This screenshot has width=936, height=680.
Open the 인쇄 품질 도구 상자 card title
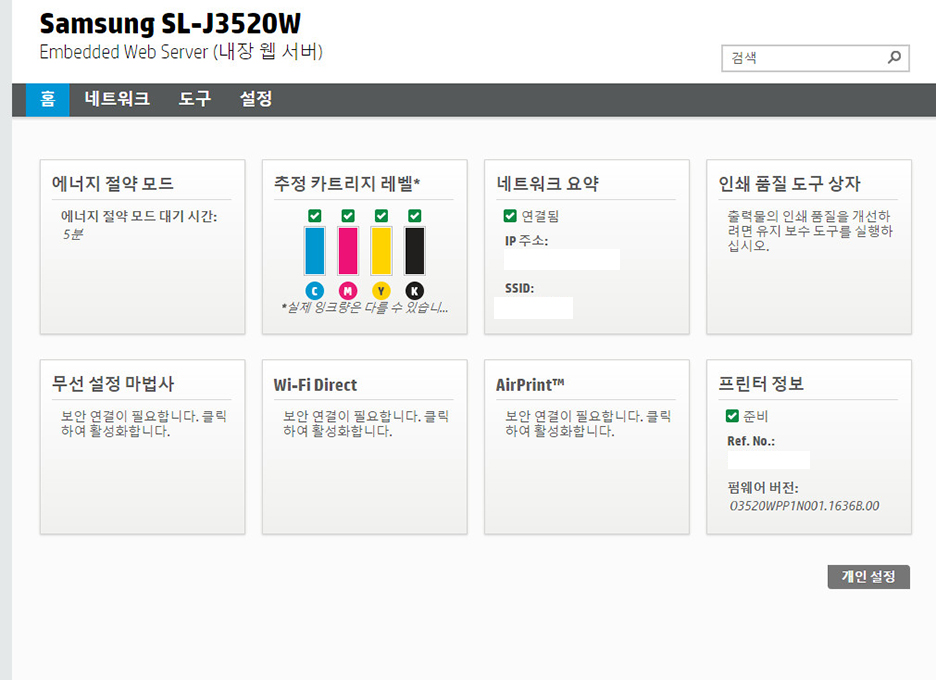(789, 183)
